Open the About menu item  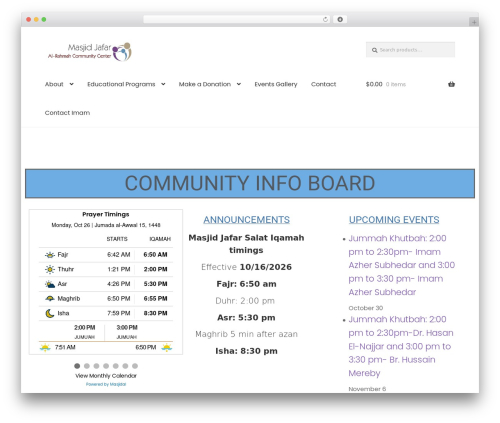54,84
